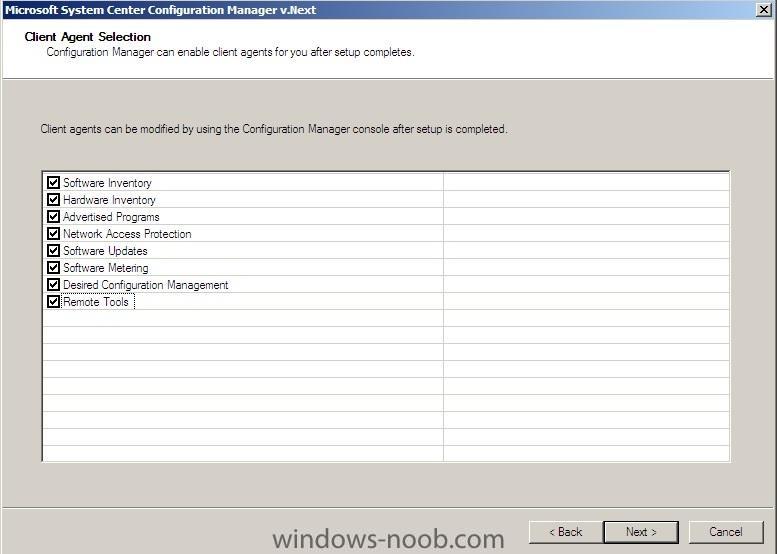Toggle the Remote Tools checkbox
The height and width of the screenshot is (554, 777).
[54, 301]
